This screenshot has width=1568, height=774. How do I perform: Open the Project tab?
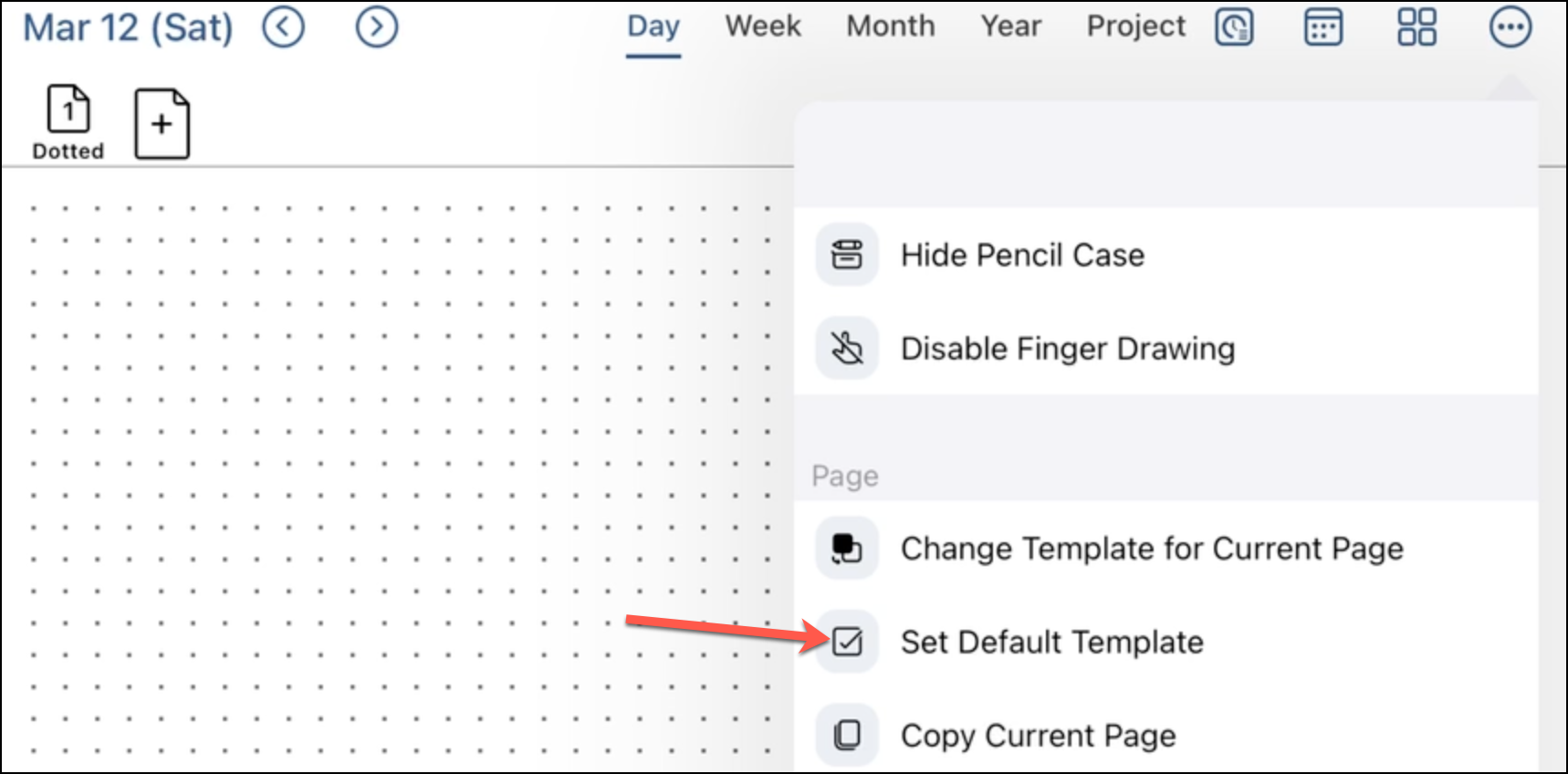(x=1136, y=26)
